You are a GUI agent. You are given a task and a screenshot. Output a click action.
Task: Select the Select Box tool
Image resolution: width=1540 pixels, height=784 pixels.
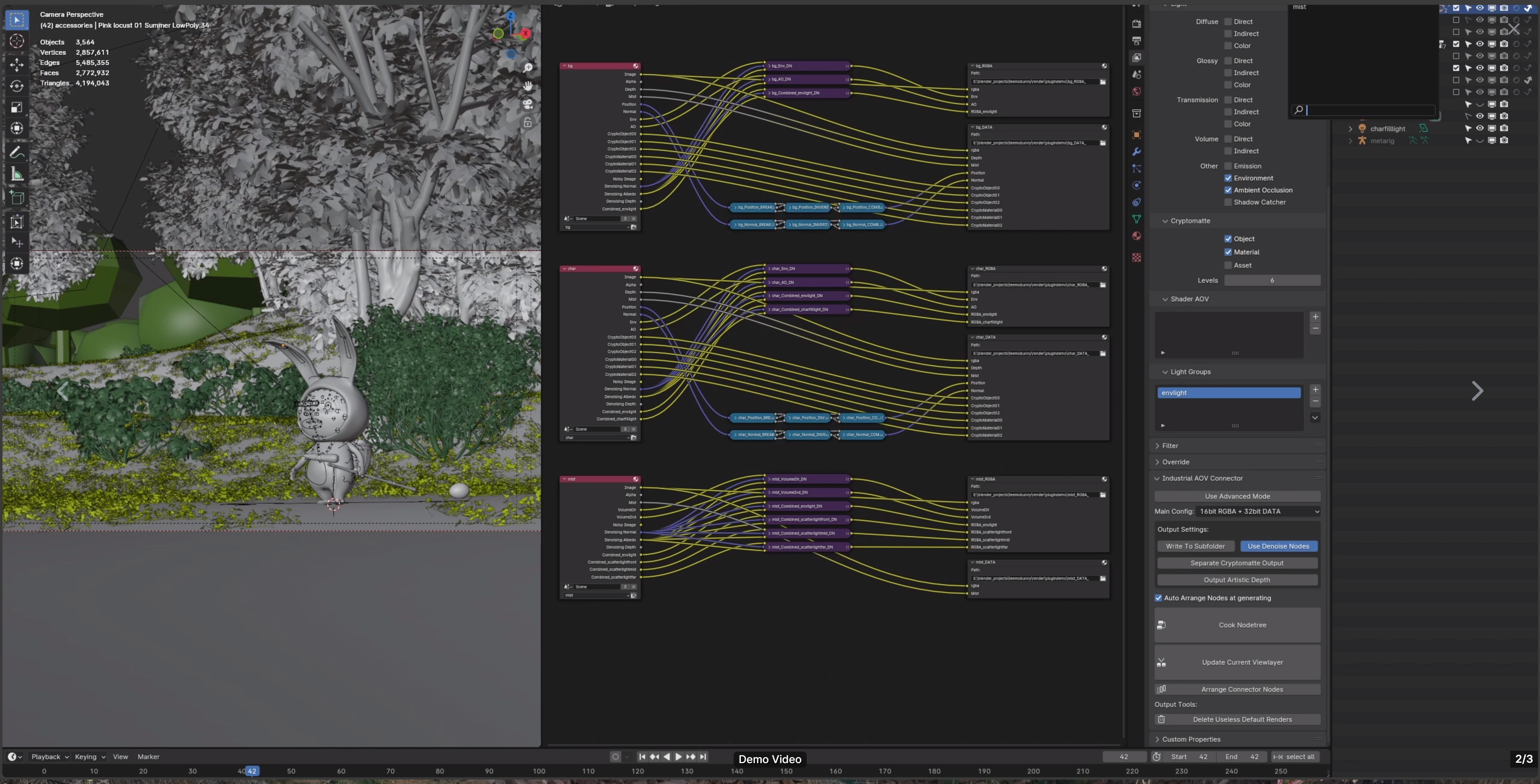coord(17,20)
